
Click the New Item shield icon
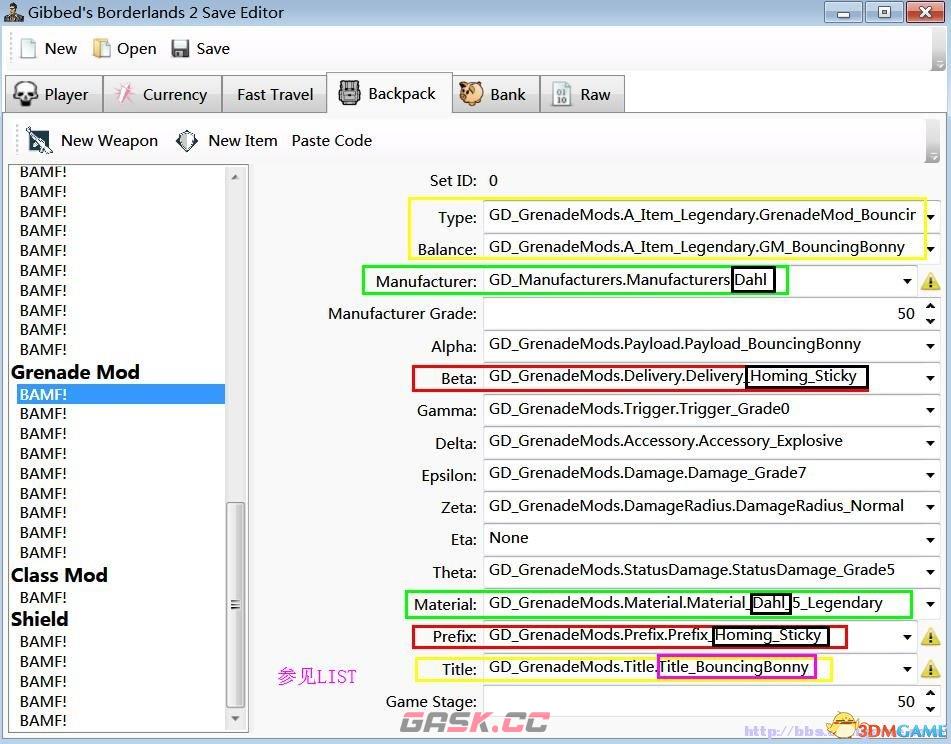point(187,141)
